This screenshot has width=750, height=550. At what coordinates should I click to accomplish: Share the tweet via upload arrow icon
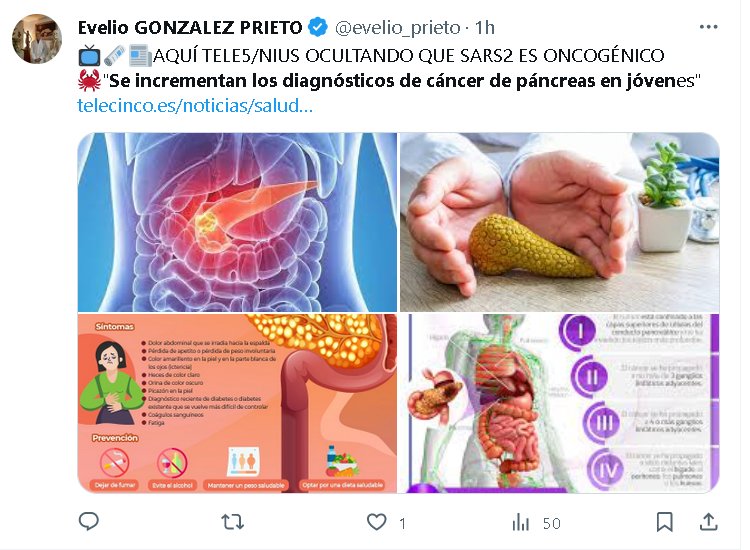(708, 522)
